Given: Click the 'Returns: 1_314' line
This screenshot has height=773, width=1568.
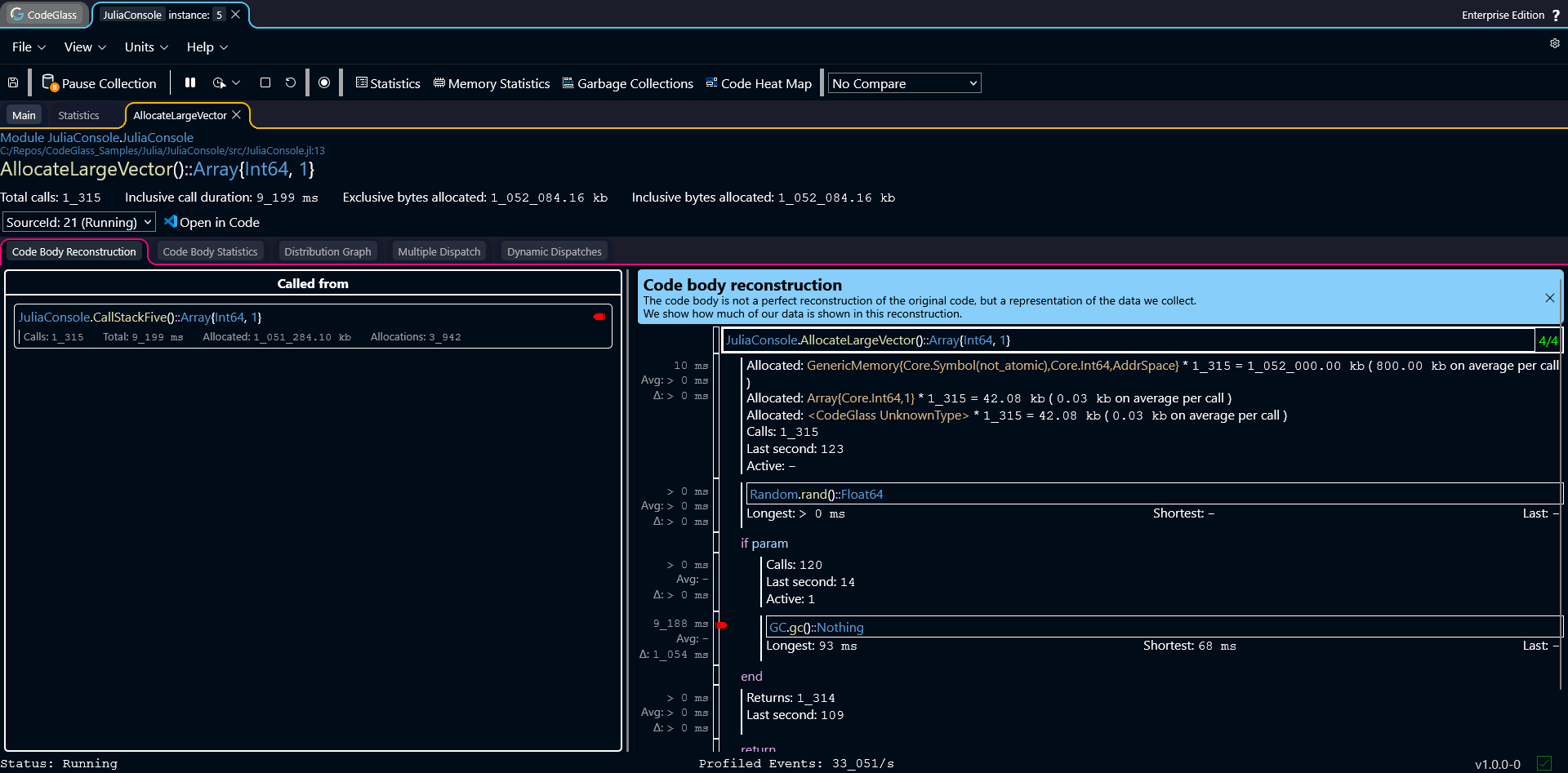Looking at the screenshot, I should click(x=791, y=698).
